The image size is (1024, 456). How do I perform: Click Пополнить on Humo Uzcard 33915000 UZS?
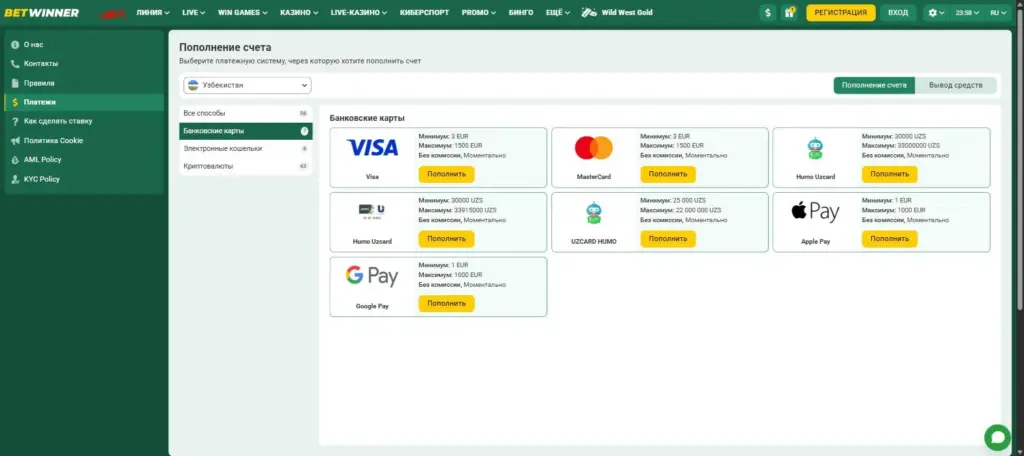pyautogui.click(x=447, y=239)
